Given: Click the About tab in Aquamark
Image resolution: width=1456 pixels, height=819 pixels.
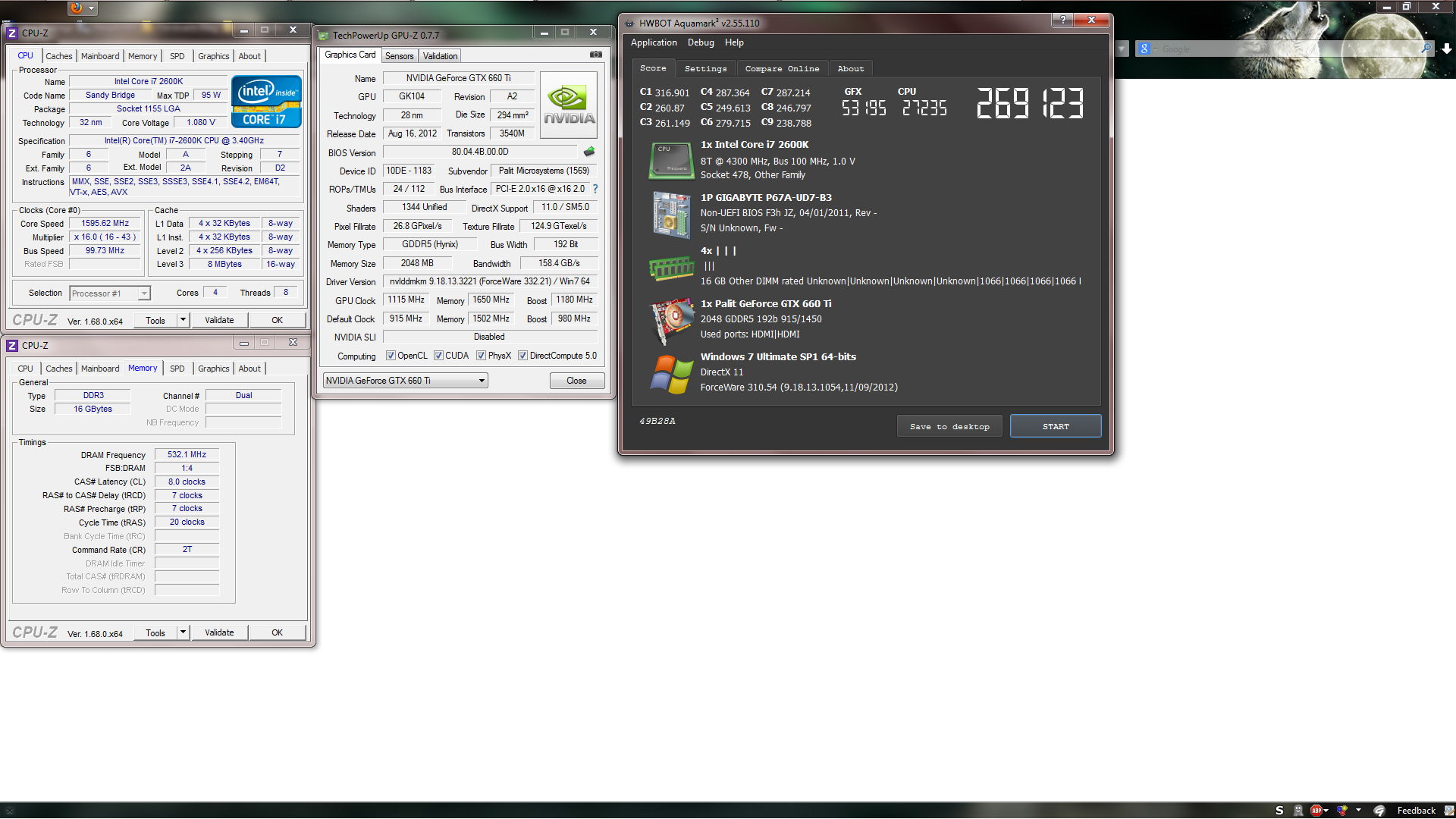Looking at the screenshot, I should 850,69.
